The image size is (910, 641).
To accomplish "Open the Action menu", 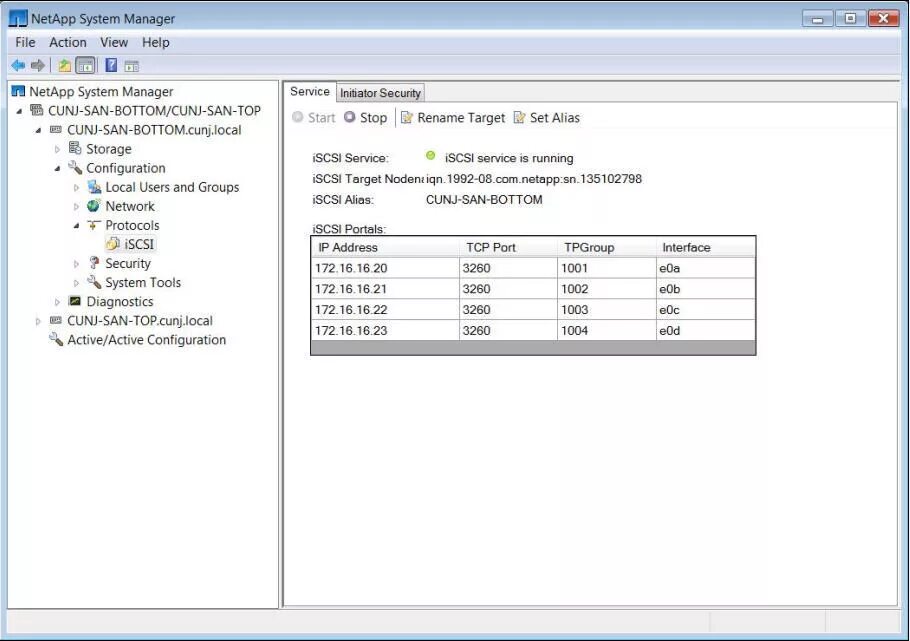I will pos(67,42).
